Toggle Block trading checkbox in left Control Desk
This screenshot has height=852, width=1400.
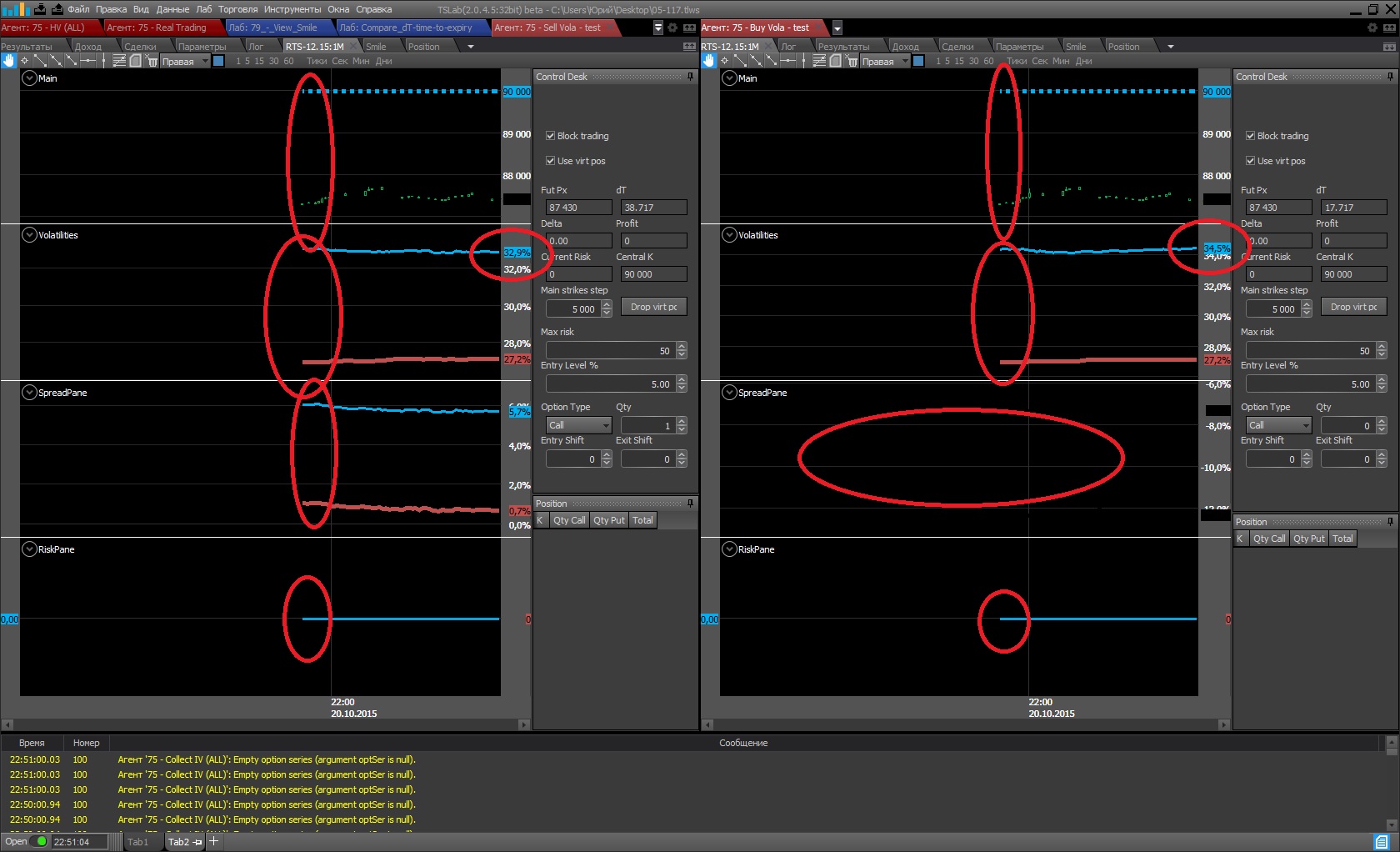pos(550,136)
